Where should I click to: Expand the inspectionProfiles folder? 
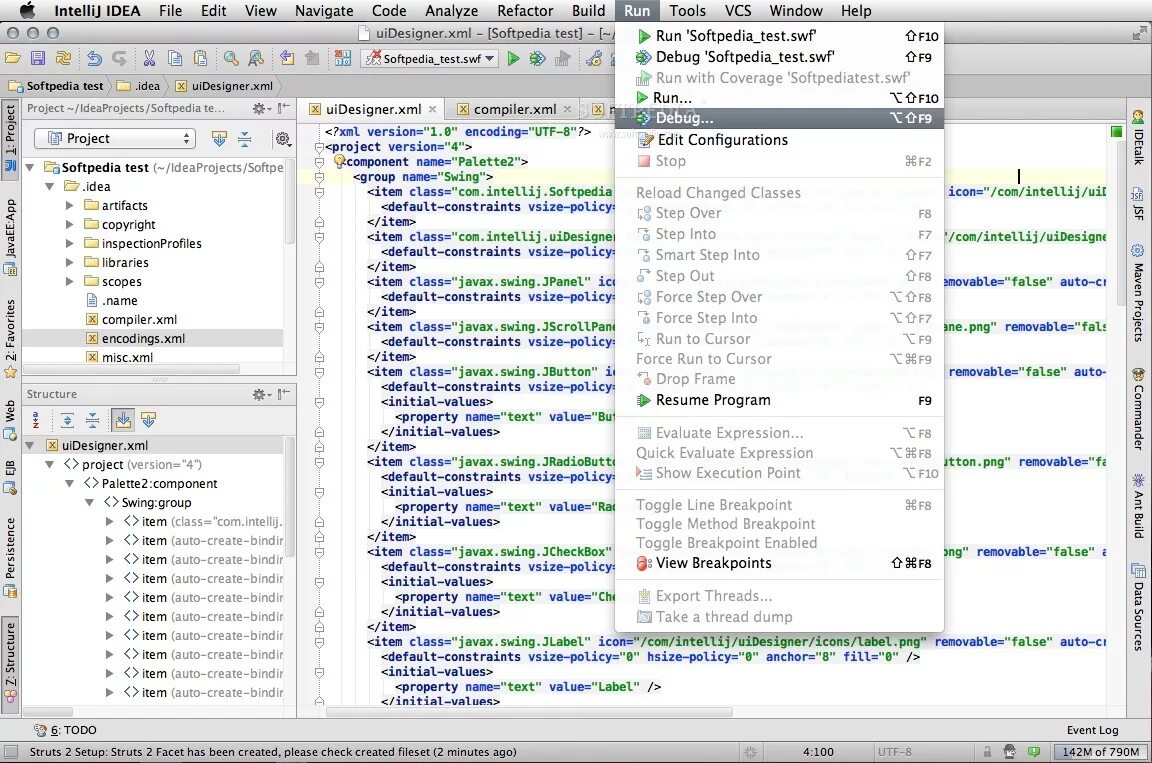[70, 243]
